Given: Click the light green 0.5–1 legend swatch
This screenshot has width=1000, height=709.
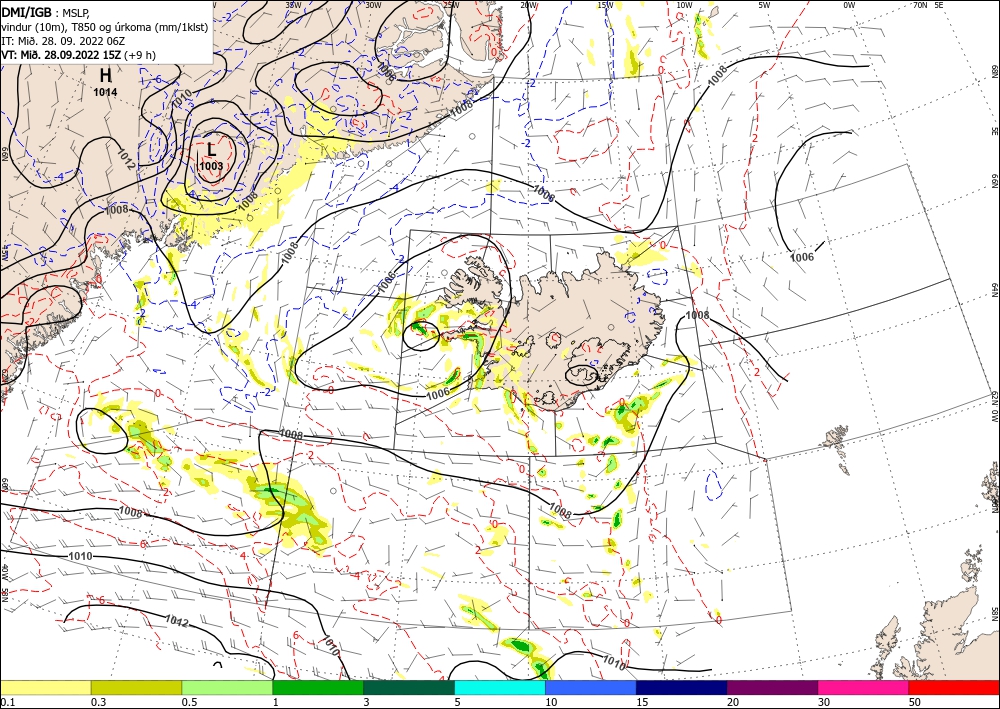Looking at the screenshot, I should [x=227, y=687].
